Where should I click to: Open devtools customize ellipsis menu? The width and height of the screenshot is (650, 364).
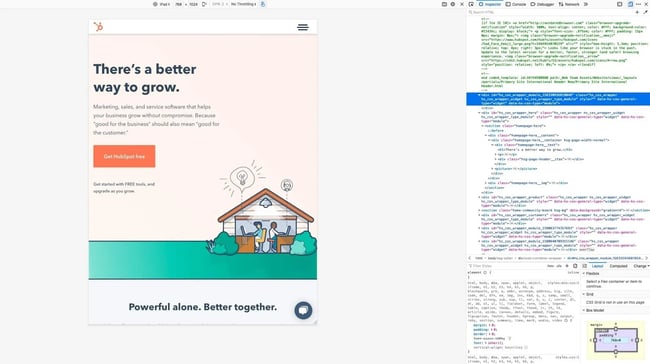click(638, 4)
